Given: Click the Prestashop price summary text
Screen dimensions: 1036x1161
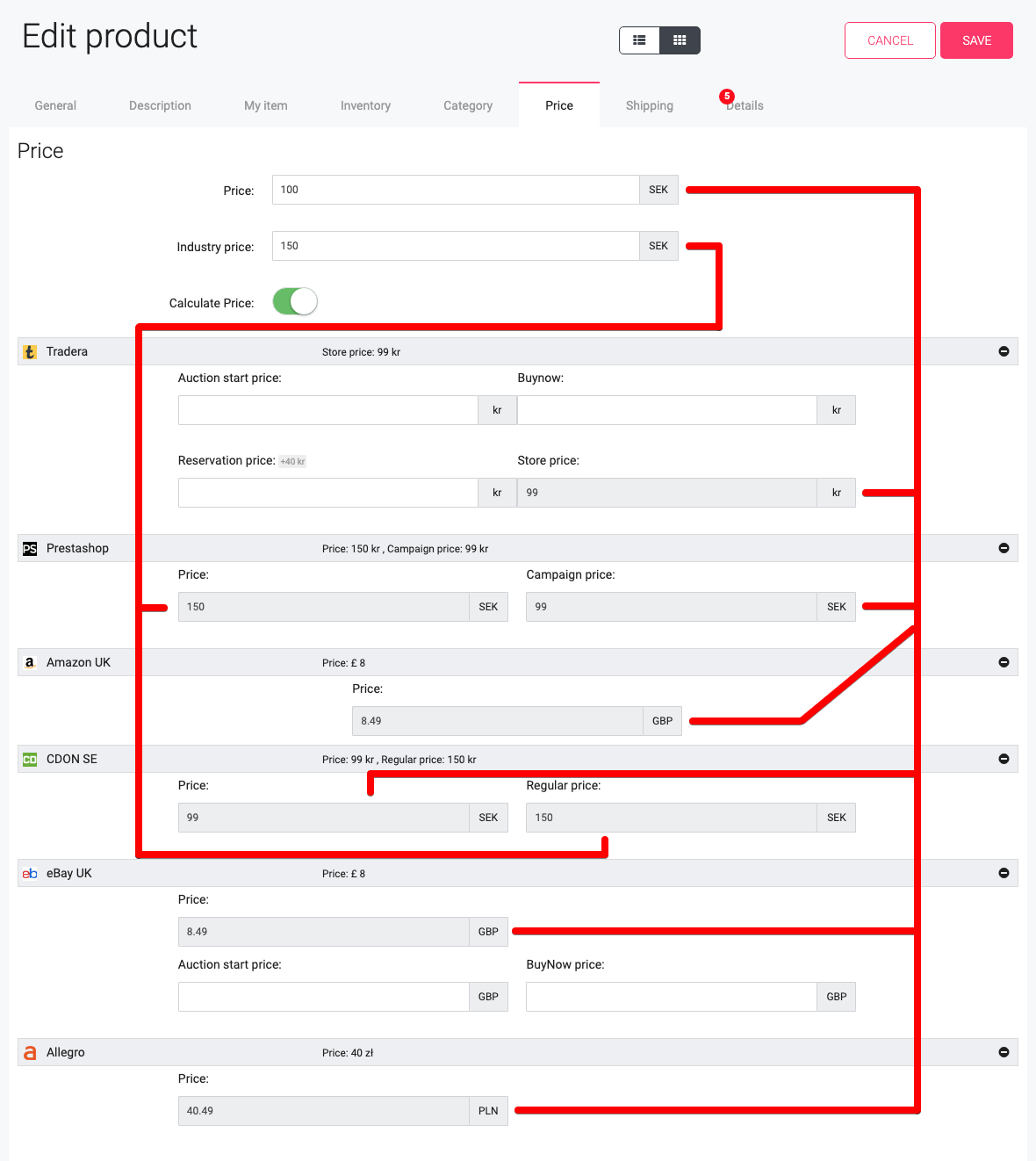Looking at the screenshot, I should (405, 549).
